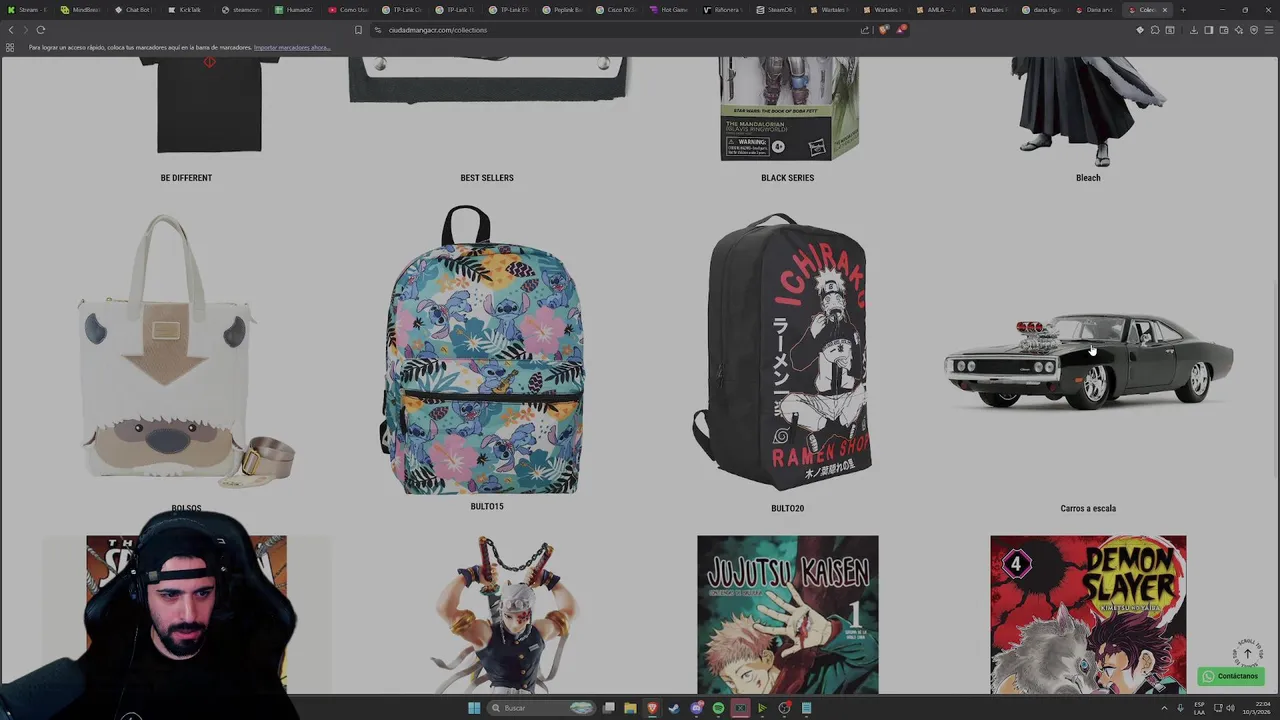Open the apps grid icon on bookmarks bar

10,47
